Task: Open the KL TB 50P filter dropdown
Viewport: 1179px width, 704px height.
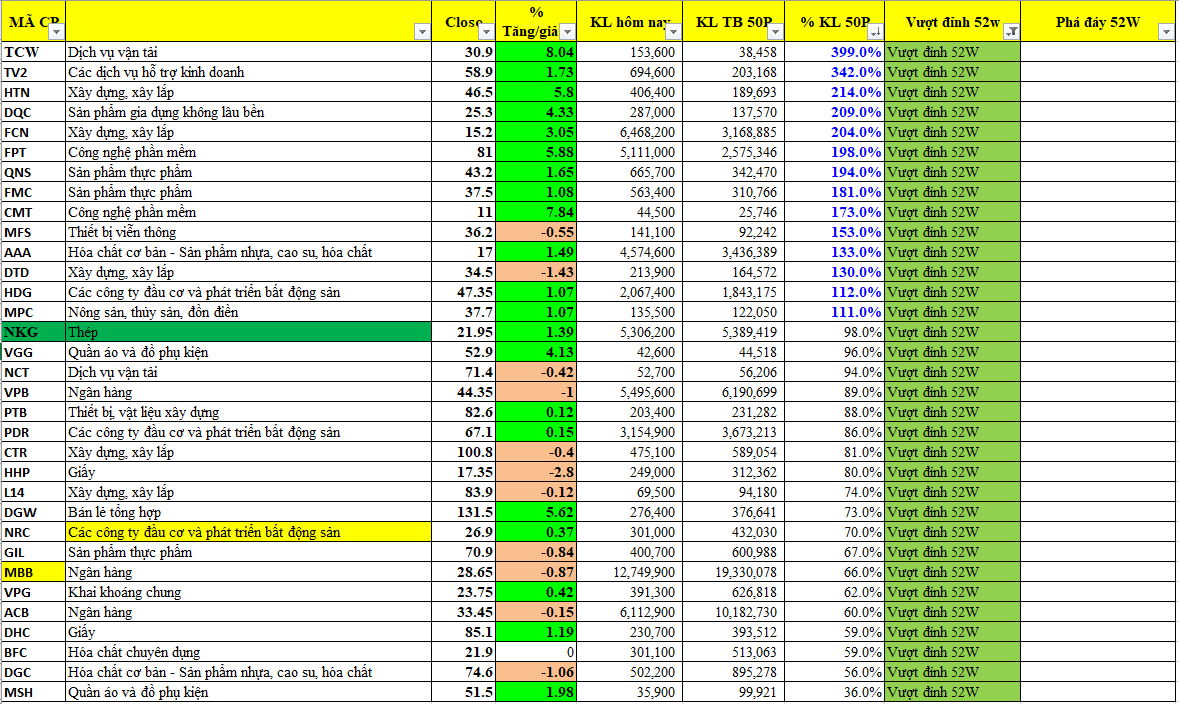Action: click(776, 32)
